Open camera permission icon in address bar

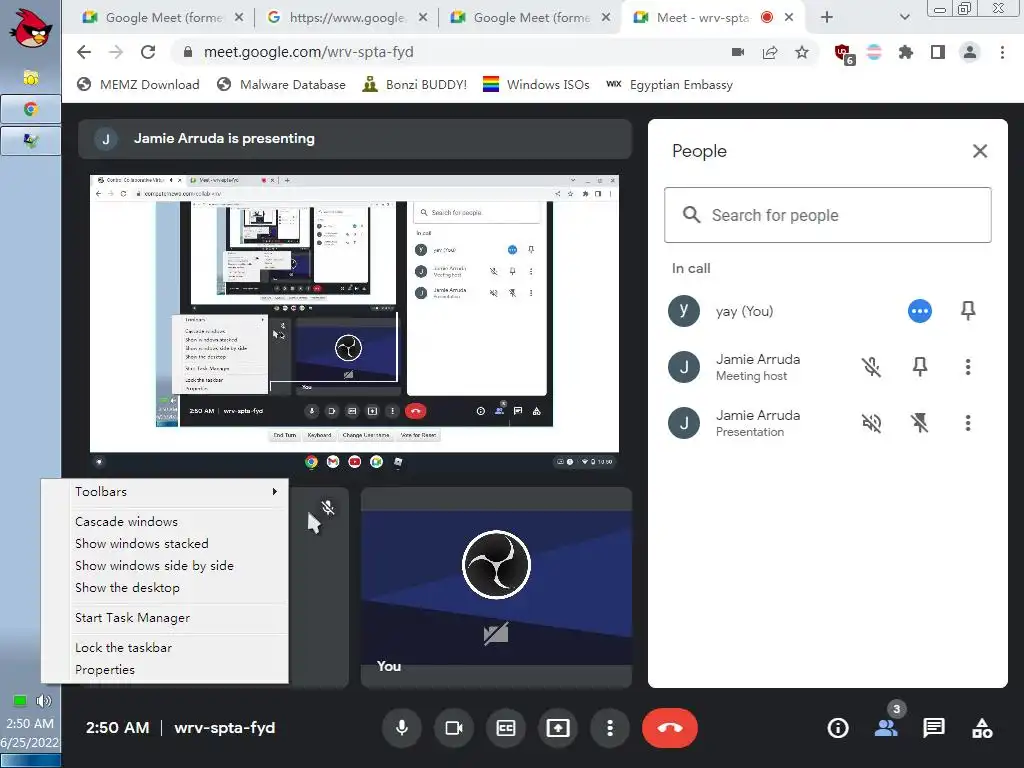click(x=738, y=52)
